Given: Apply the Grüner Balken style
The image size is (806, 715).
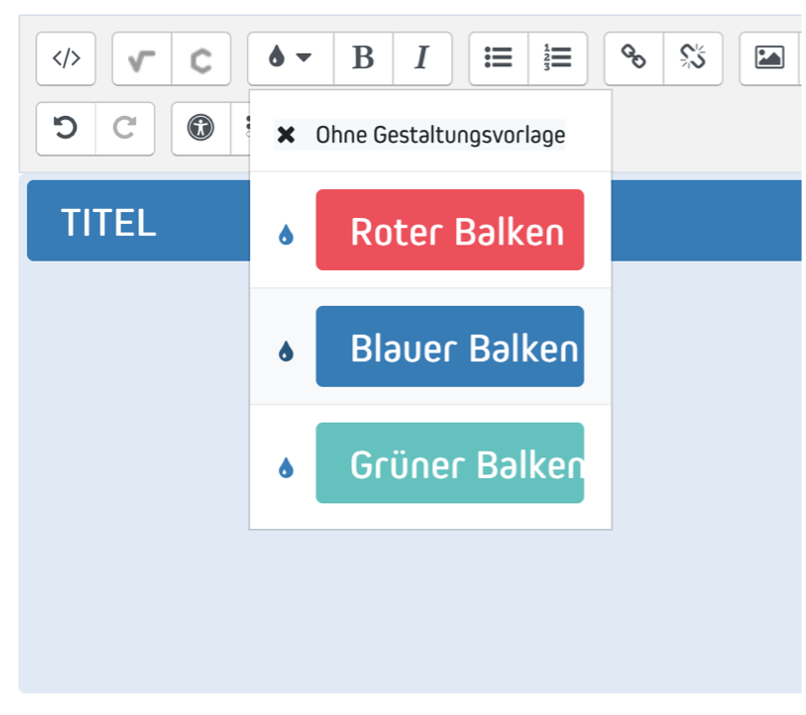Looking at the screenshot, I should click(450, 463).
